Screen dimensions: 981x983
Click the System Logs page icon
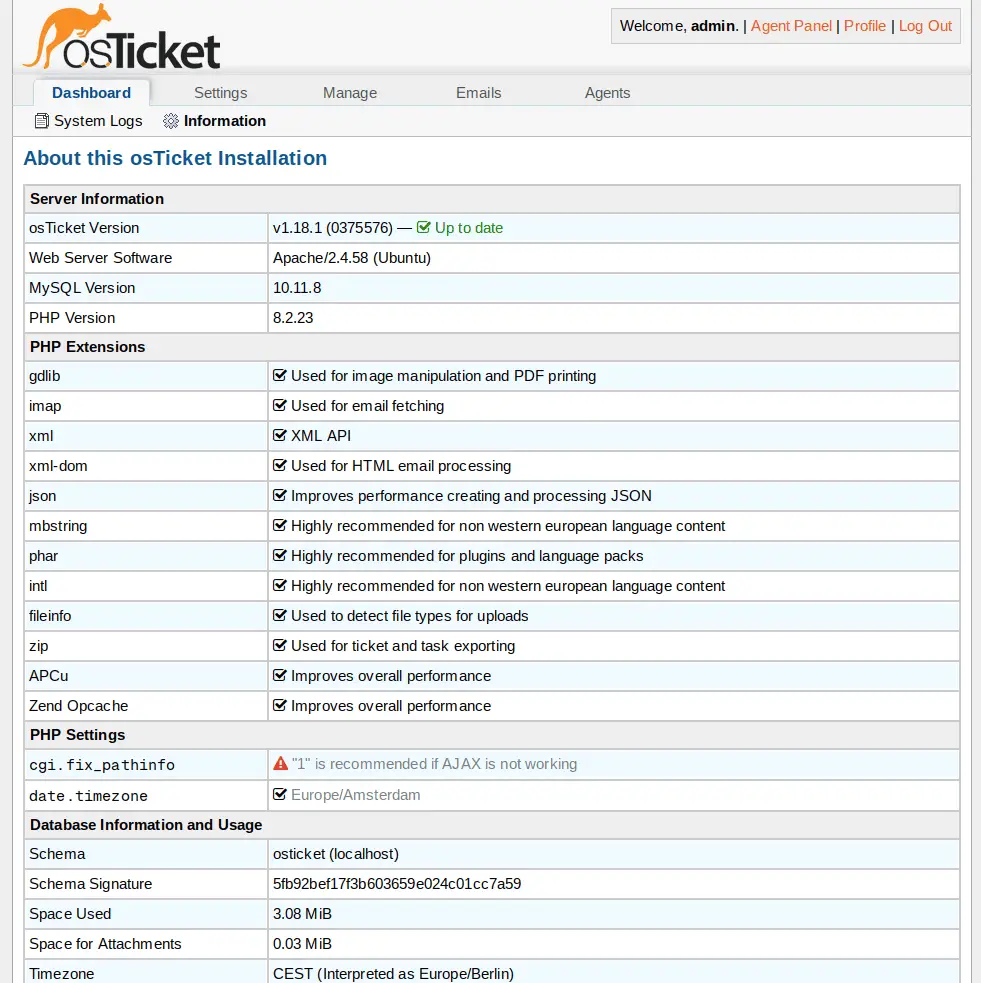coord(41,120)
